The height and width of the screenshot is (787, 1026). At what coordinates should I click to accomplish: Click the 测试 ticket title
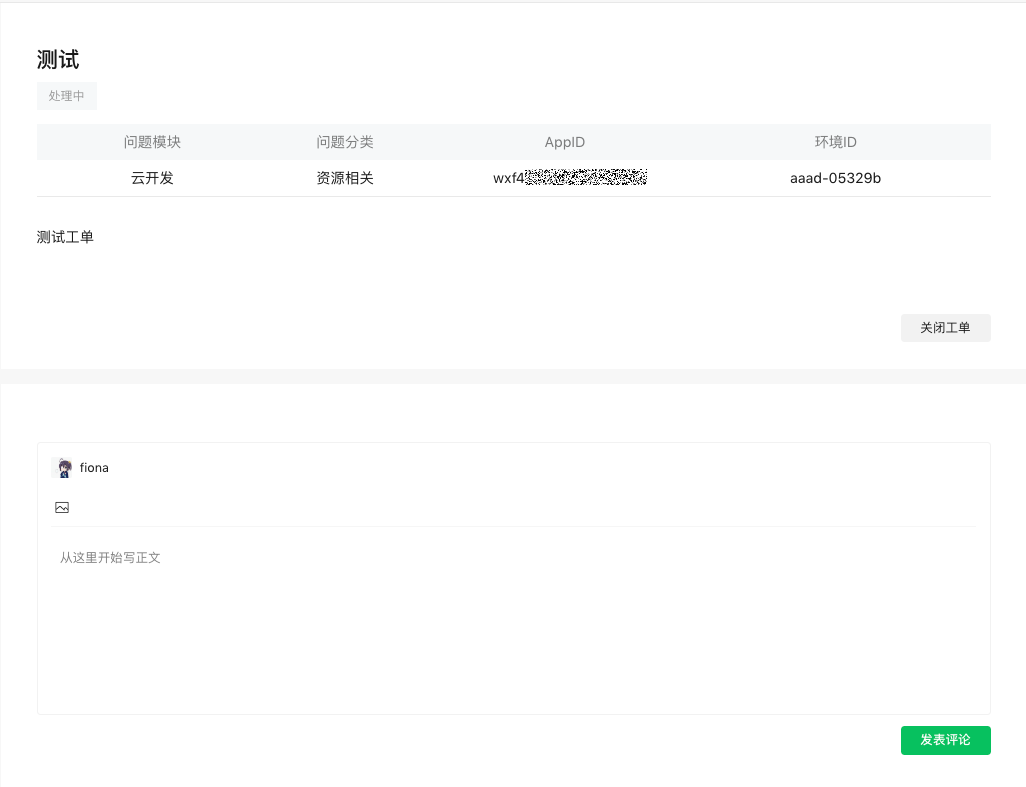pos(58,60)
